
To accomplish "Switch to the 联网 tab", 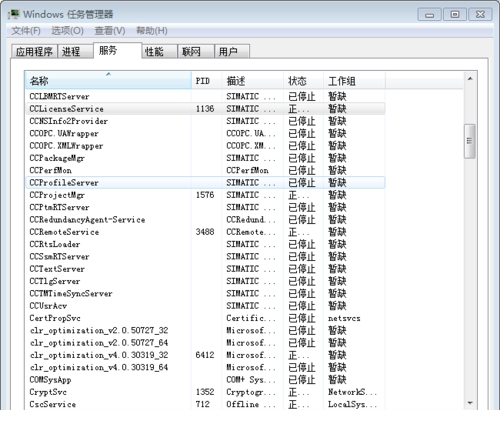I will [196, 52].
